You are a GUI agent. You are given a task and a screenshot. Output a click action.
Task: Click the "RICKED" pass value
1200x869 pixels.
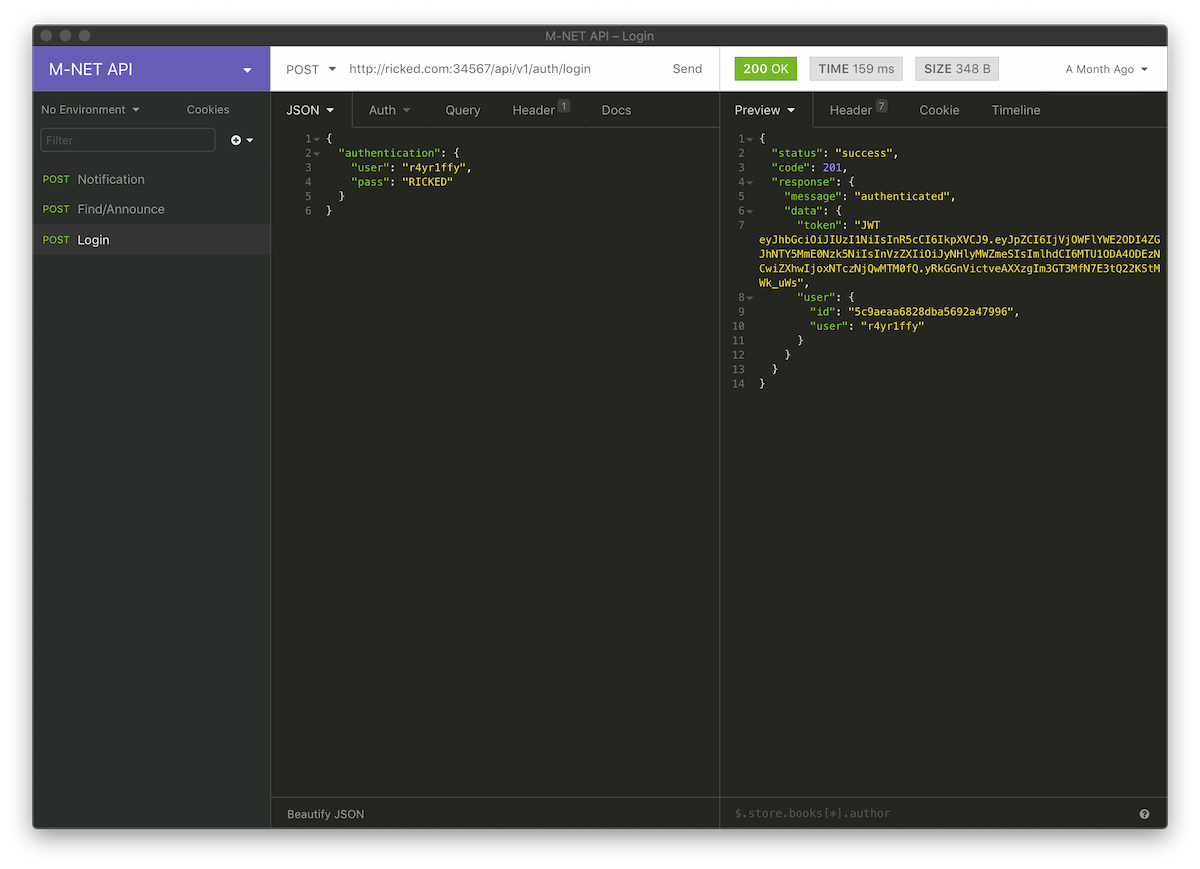[427, 182]
